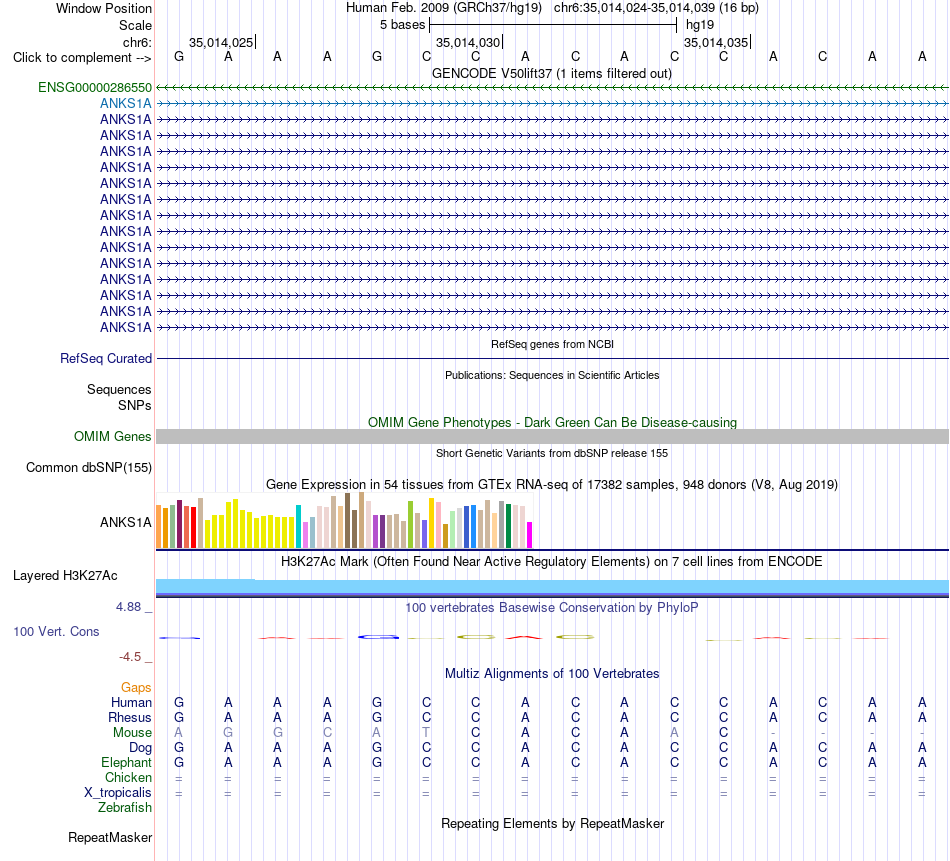Select the Window Position track label
Screen dimensions: 950x861
[104, 8]
